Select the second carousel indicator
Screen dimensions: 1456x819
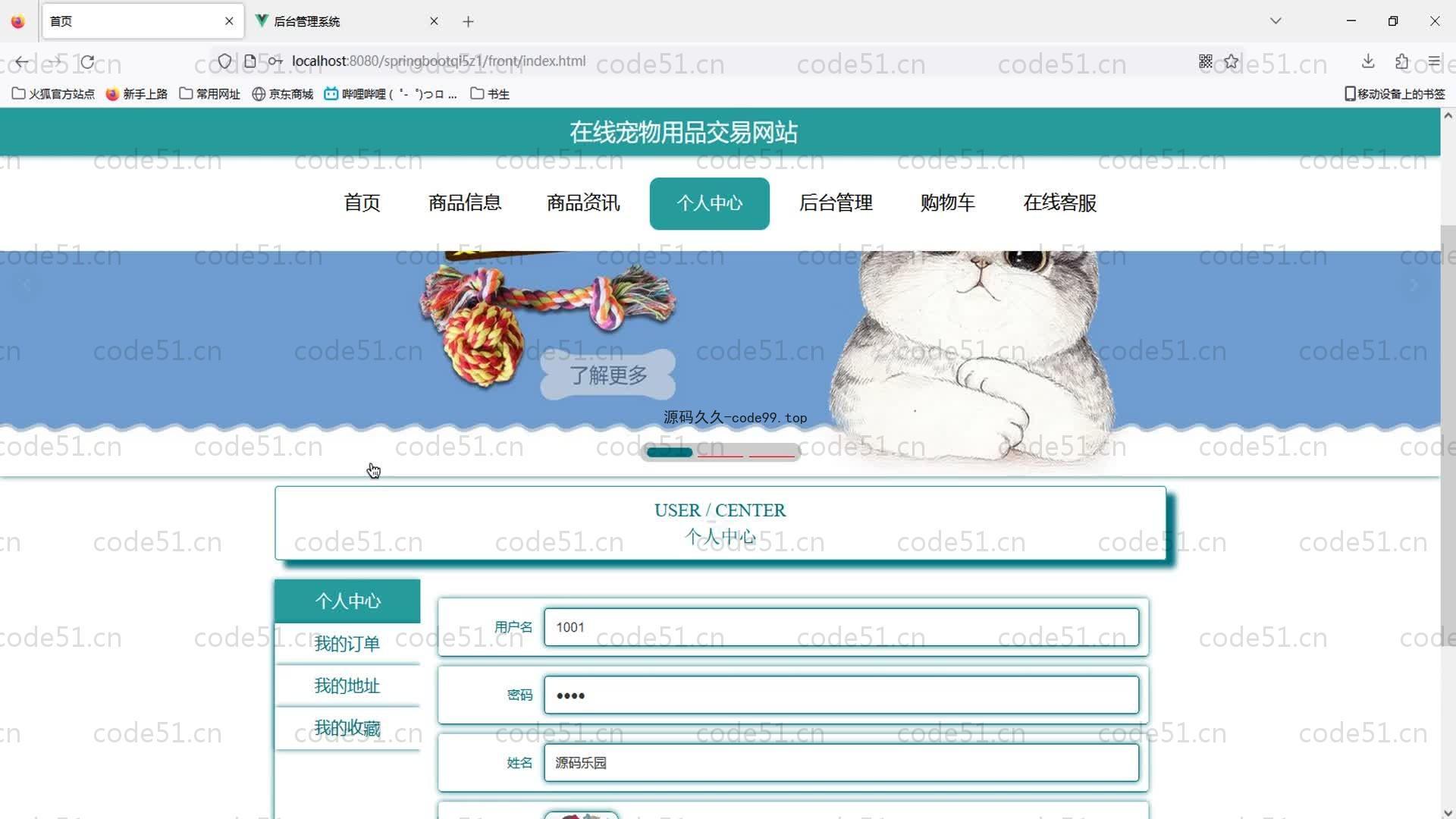pos(720,453)
